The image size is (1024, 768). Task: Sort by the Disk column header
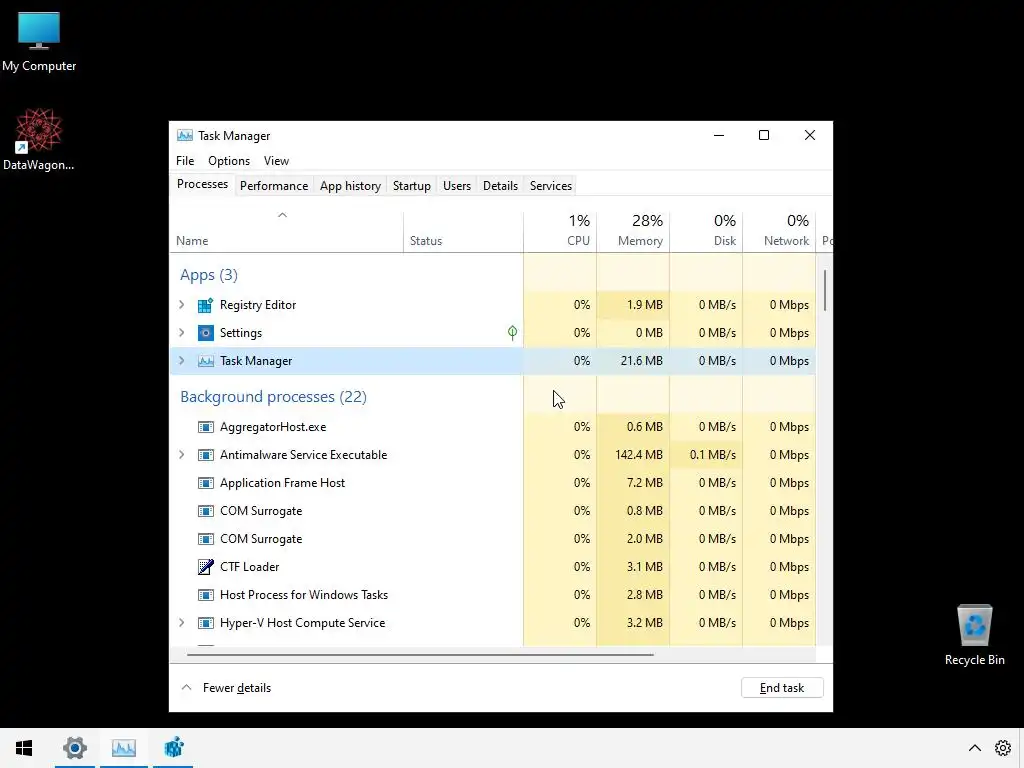tap(706, 232)
